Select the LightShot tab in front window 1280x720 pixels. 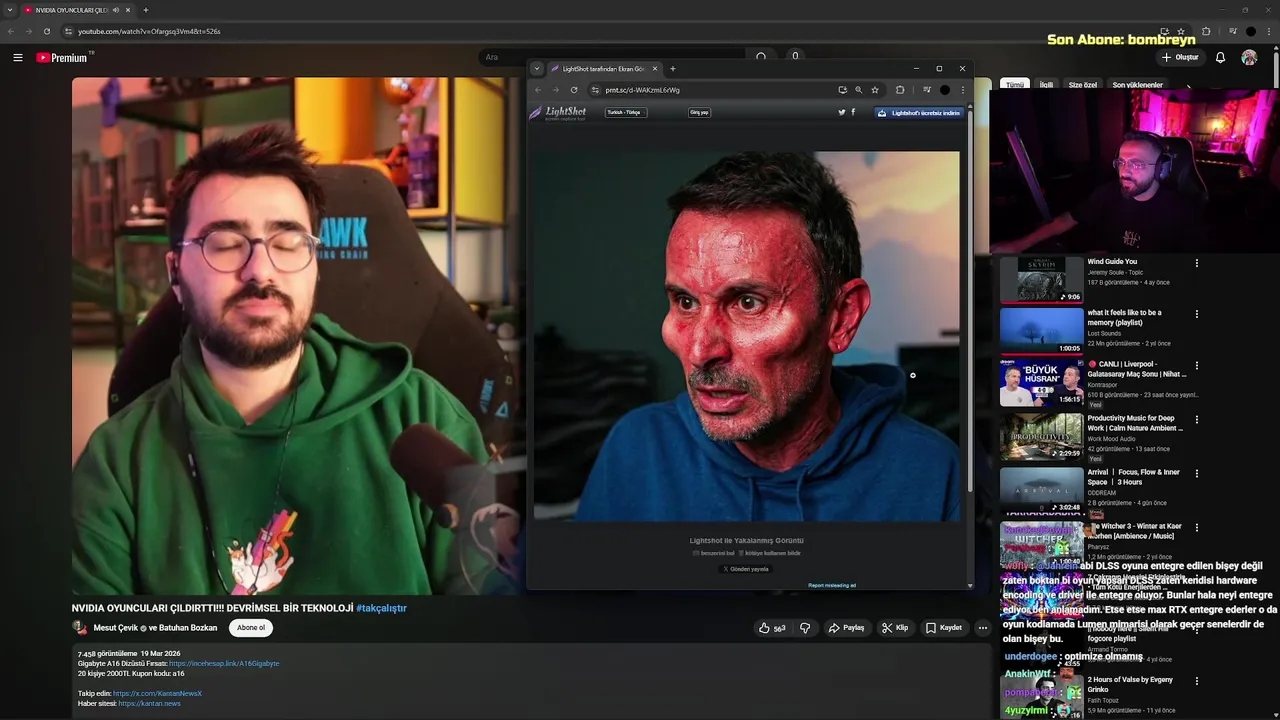pyautogui.click(x=604, y=69)
